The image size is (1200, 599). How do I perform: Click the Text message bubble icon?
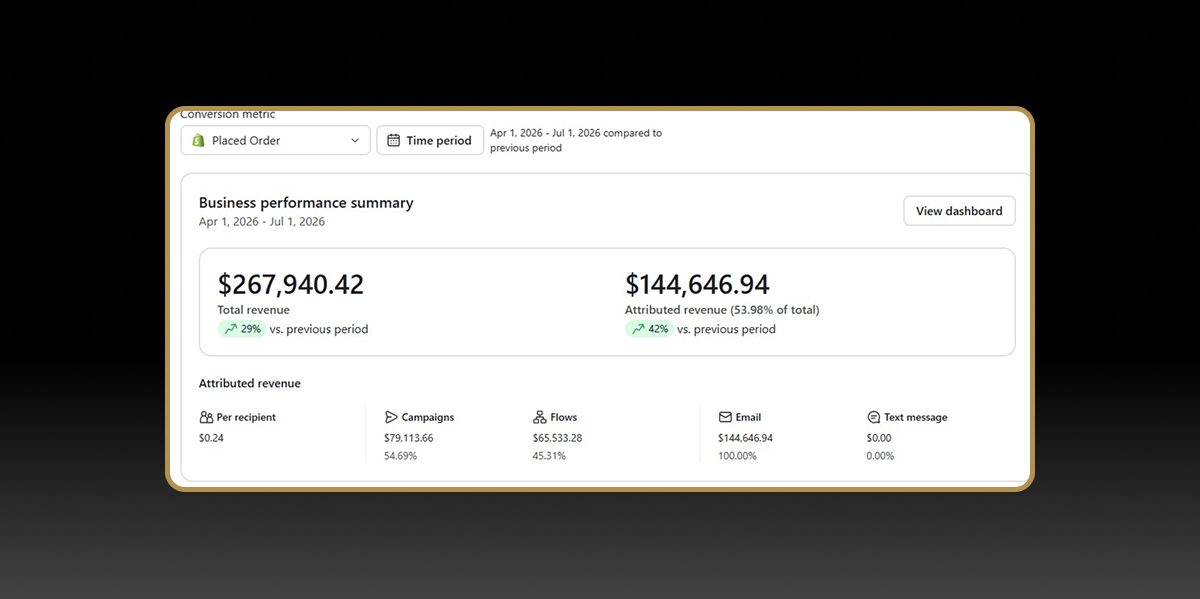click(x=874, y=417)
